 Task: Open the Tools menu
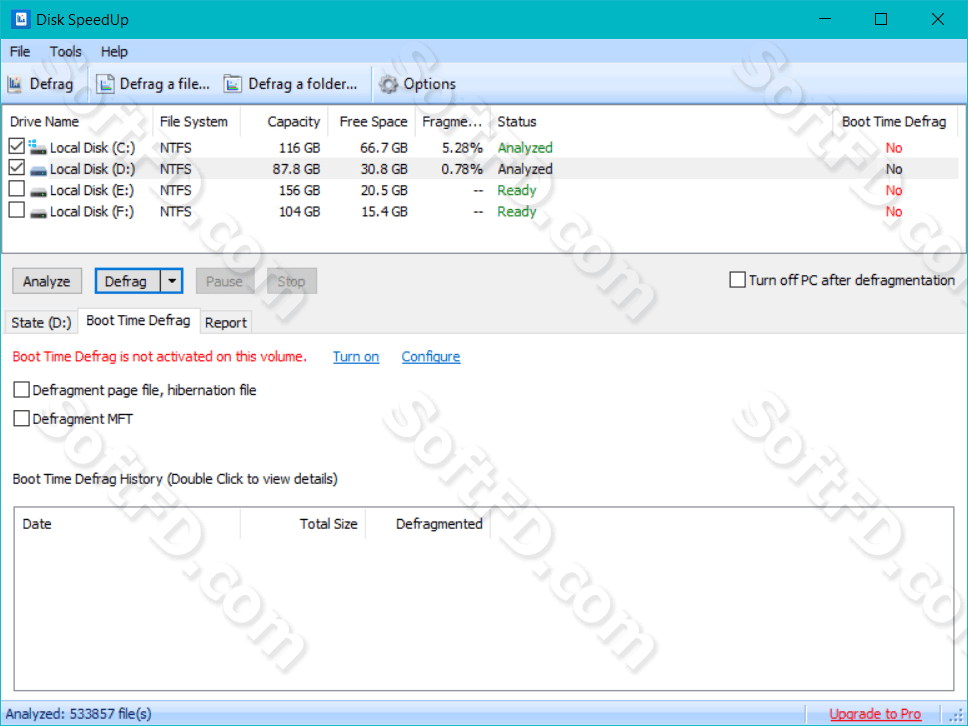[65, 52]
